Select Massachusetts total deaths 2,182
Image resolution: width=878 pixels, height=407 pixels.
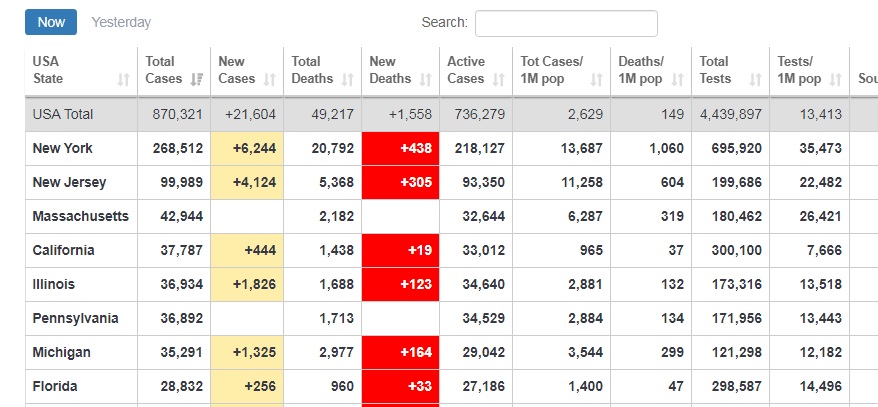pyautogui.click(x=337, y=216)
